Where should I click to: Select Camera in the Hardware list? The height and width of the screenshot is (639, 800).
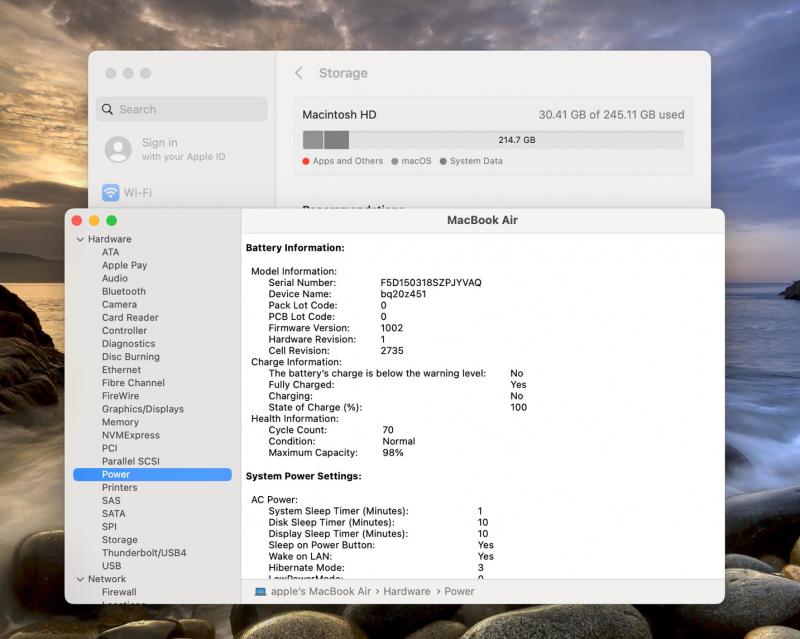click(x=119, y=305)
